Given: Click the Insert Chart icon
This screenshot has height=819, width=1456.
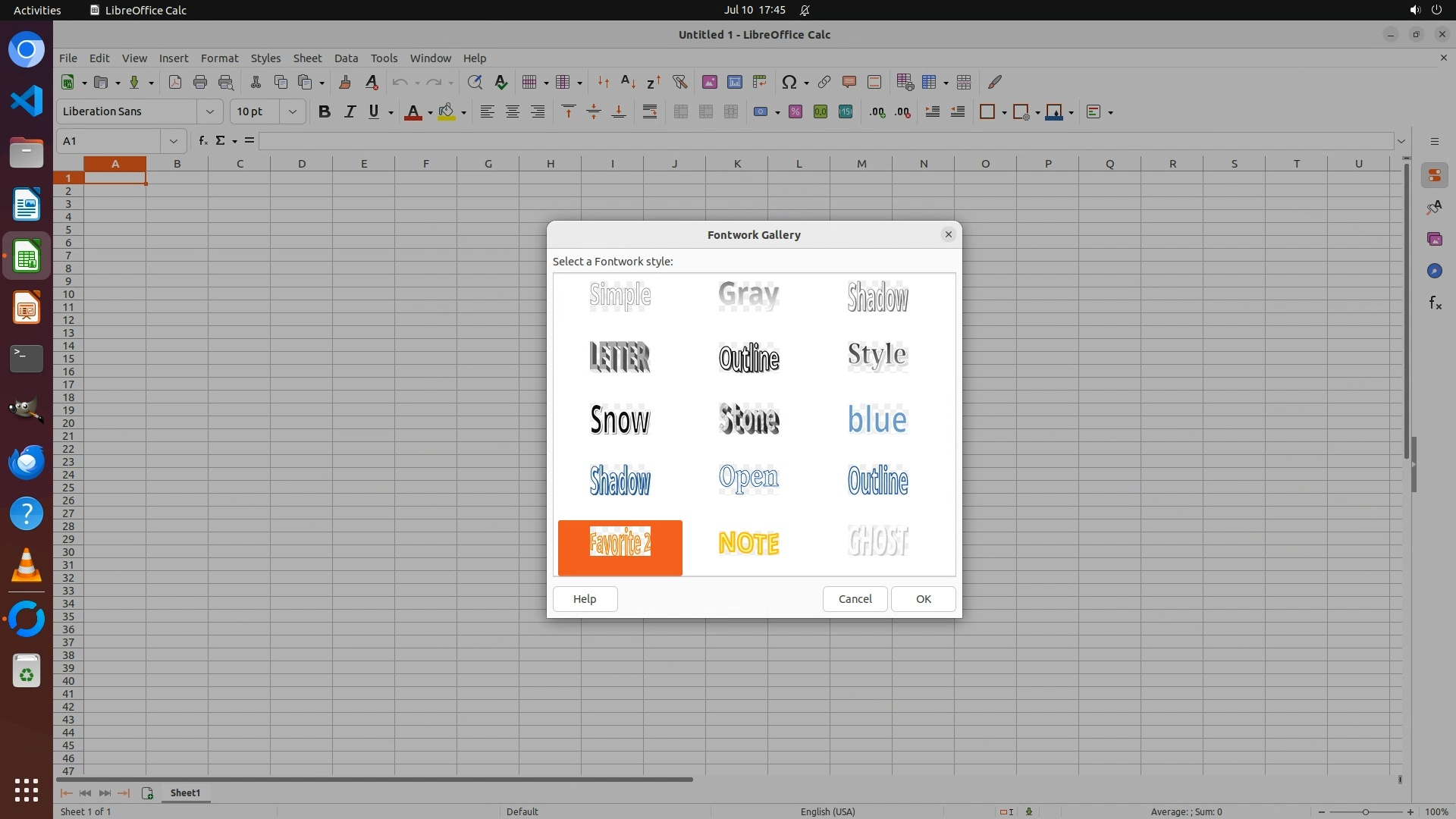Looking at the screenshot, I should click(x=734, y=82).
